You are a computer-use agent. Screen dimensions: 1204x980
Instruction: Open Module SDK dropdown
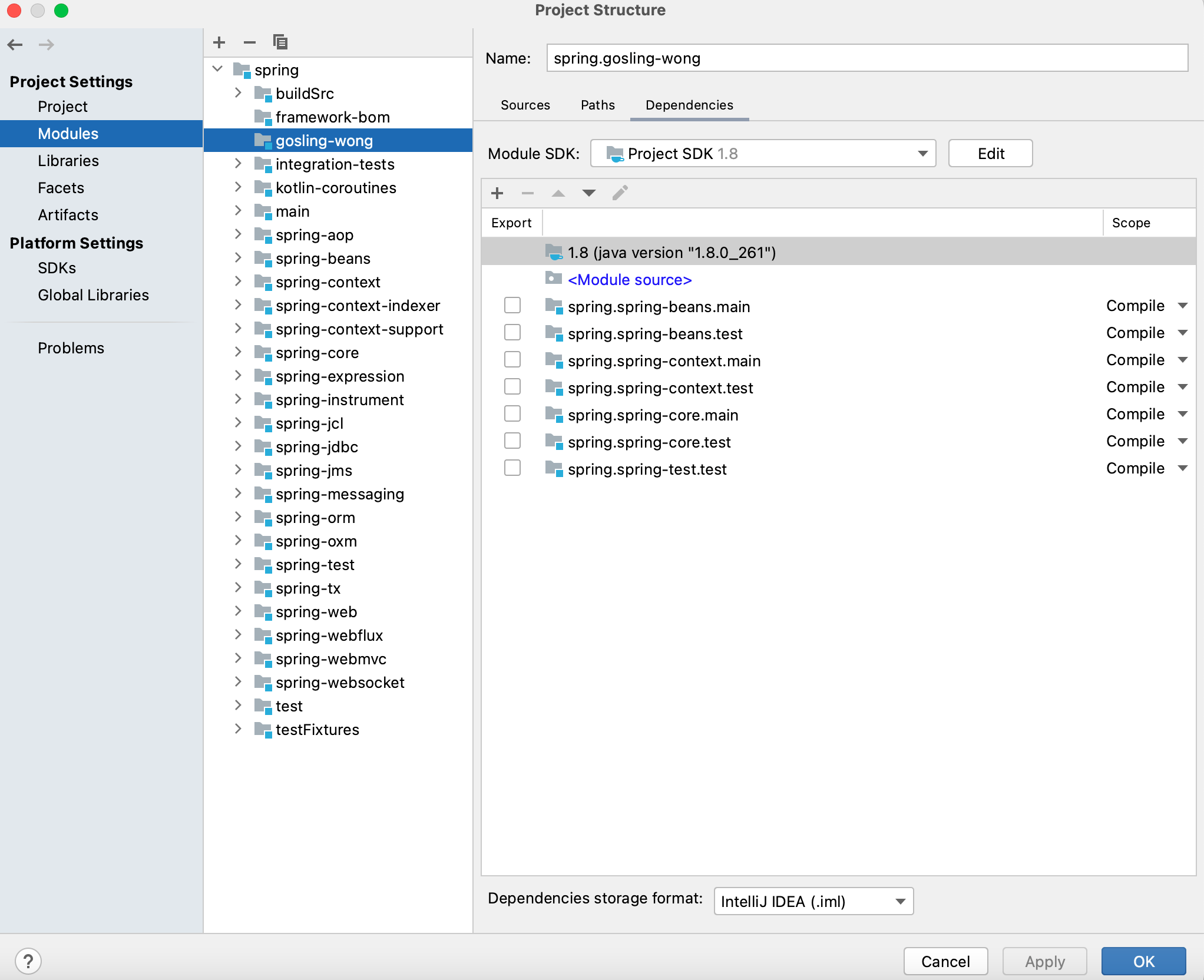(763, 154)
